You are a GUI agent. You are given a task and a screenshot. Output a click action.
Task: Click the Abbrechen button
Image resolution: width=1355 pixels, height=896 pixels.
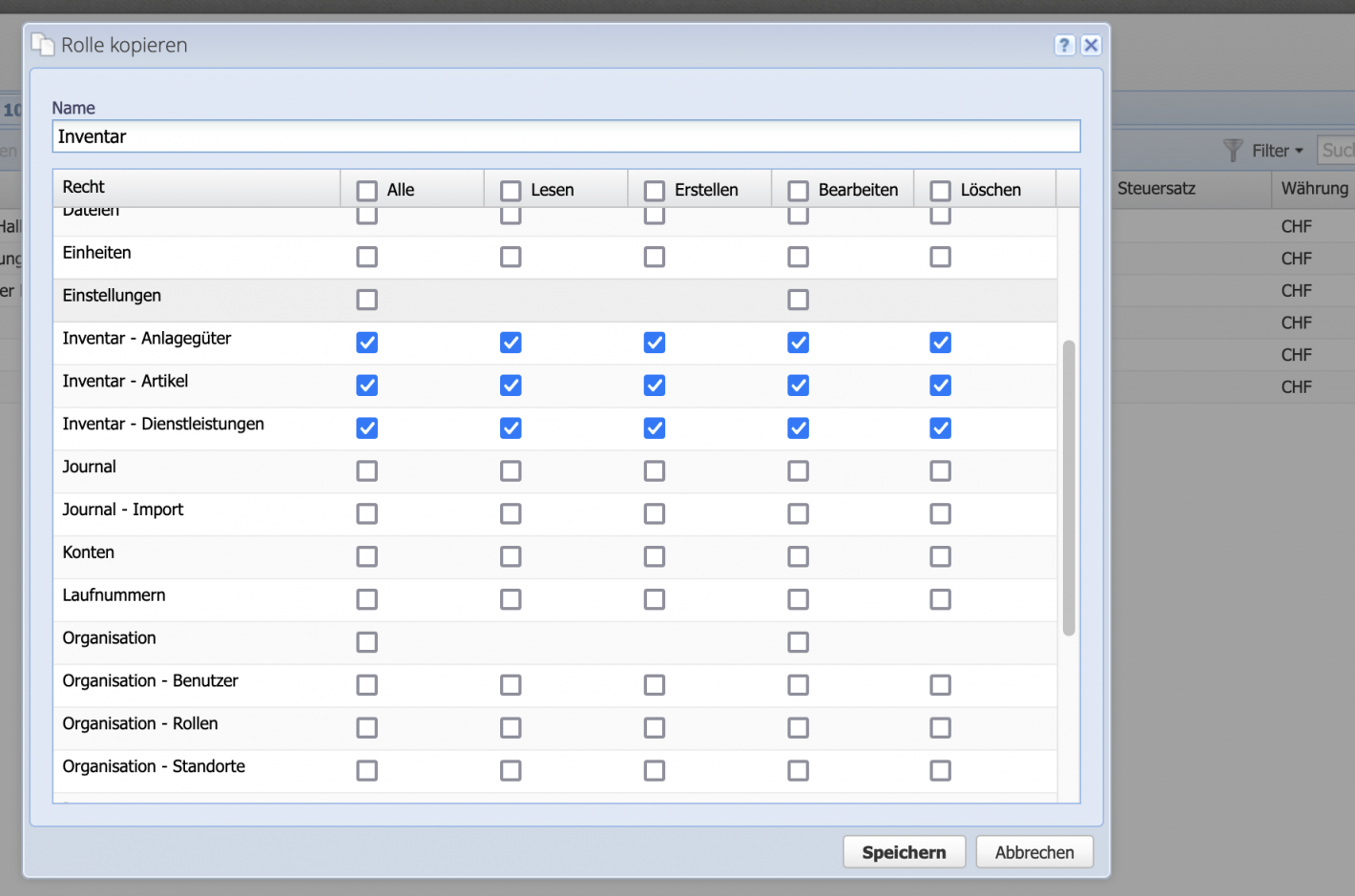coord(1034,851)
